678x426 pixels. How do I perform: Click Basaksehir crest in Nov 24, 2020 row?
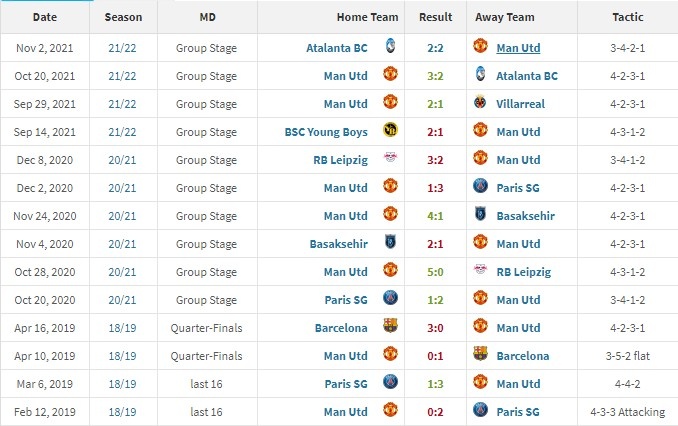pyautogui.click(x=480, y=214)
